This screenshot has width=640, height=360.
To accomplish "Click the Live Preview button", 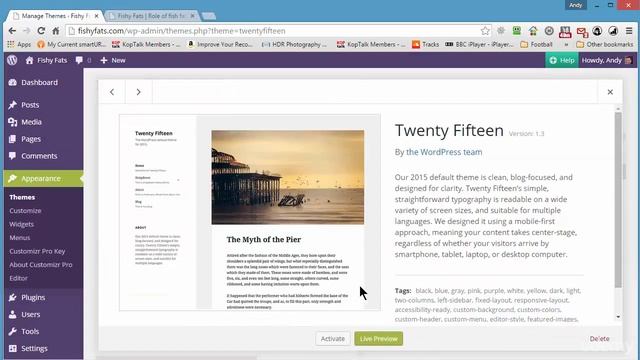I will pyautogui.click(x=379, y=339).
